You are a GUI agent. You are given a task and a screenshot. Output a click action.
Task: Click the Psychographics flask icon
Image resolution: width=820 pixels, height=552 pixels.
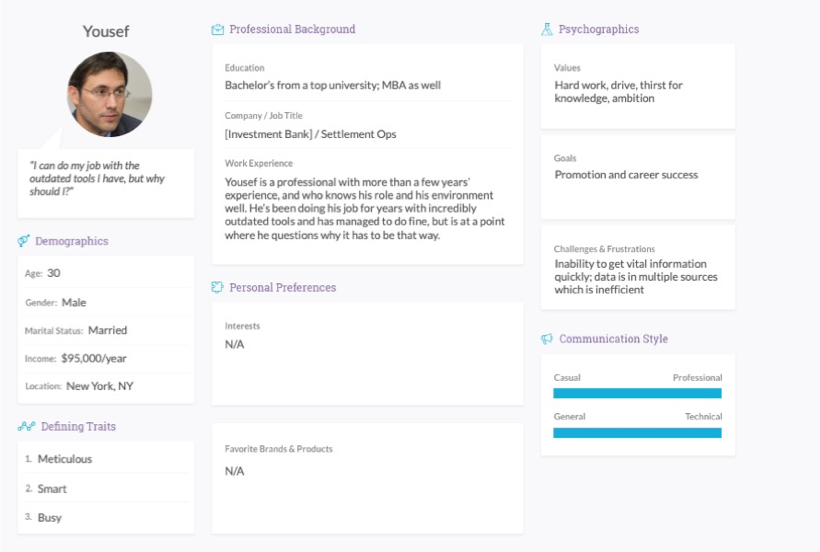[547, 30]
